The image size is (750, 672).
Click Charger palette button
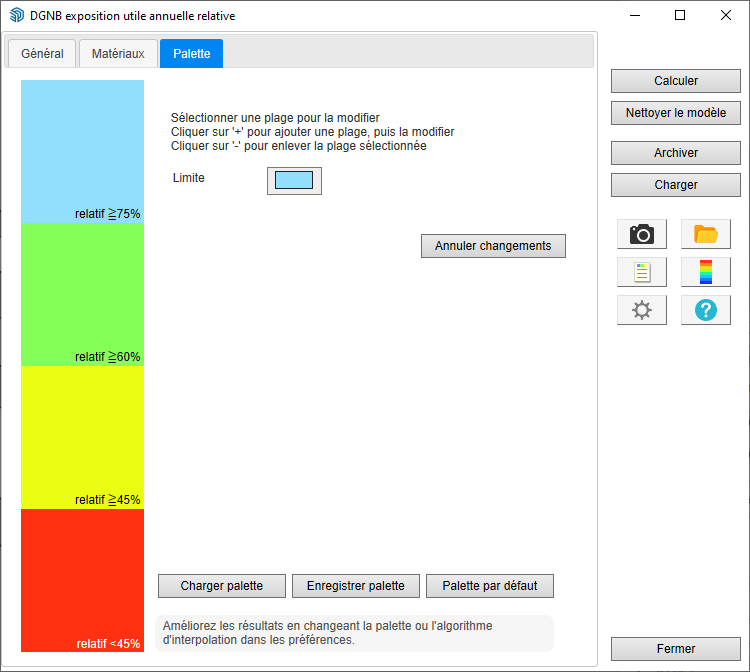click(x=221, y=586)
